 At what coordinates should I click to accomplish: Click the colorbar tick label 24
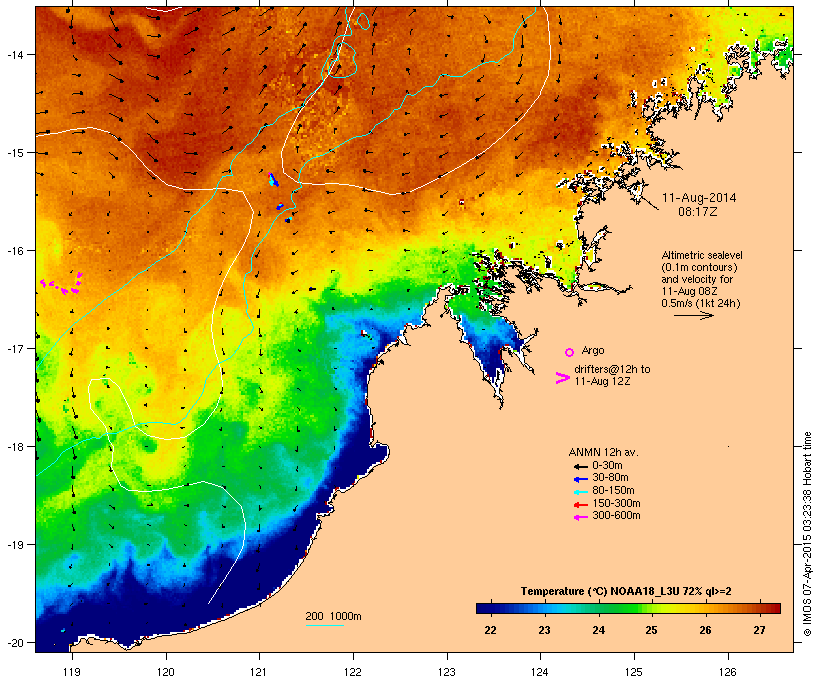[598, 630]
